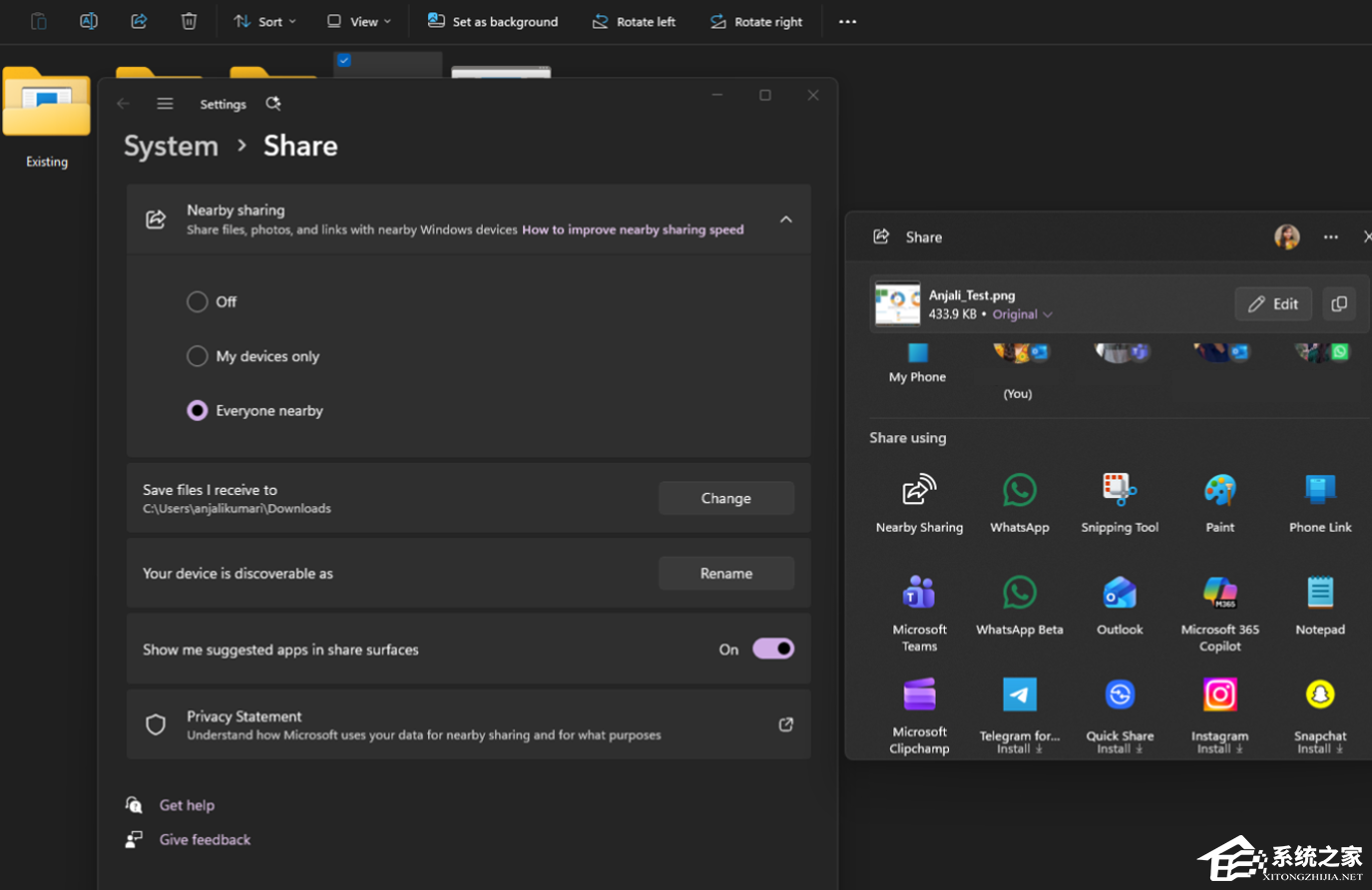Screen dimensions: 1372x890
Task: Install Quick Share app
Action: pyautogui.click(x=1120, y=715)
